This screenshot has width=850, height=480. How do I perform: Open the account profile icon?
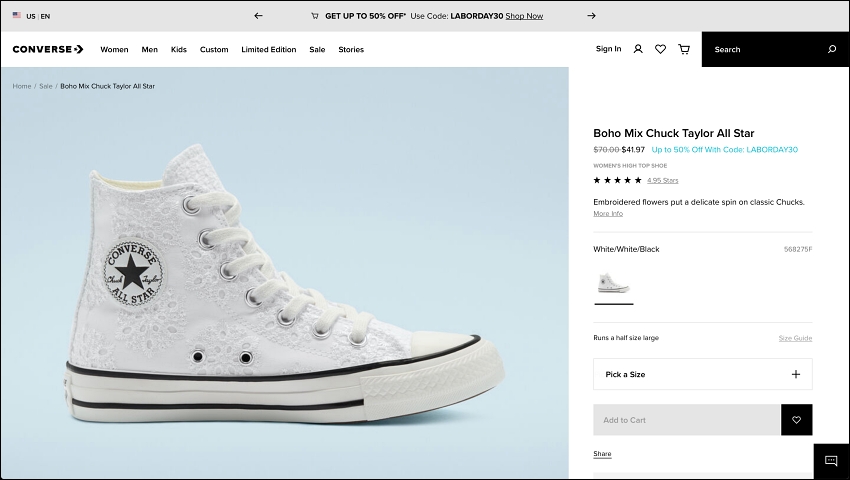point(638,49)
